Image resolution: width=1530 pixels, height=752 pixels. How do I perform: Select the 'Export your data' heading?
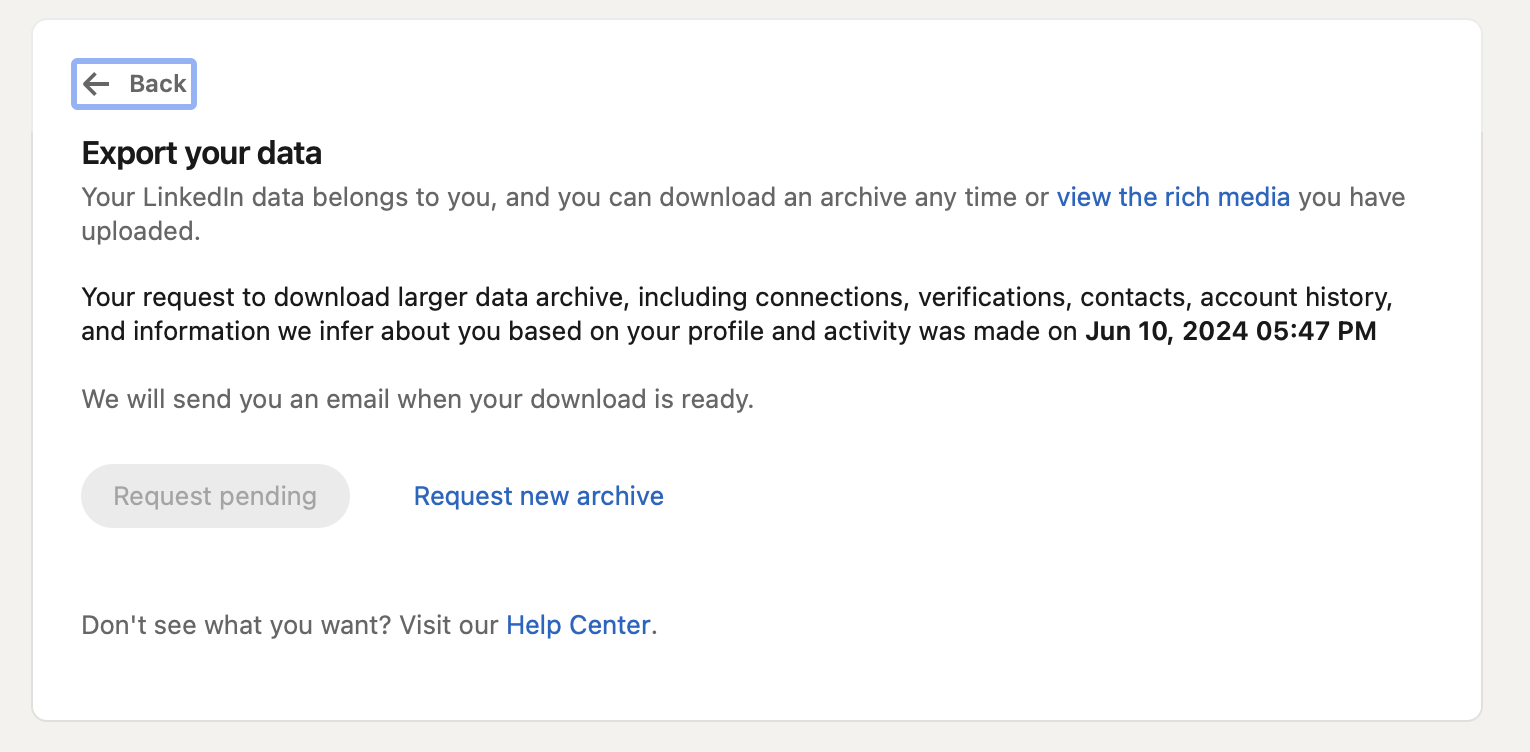202,153
